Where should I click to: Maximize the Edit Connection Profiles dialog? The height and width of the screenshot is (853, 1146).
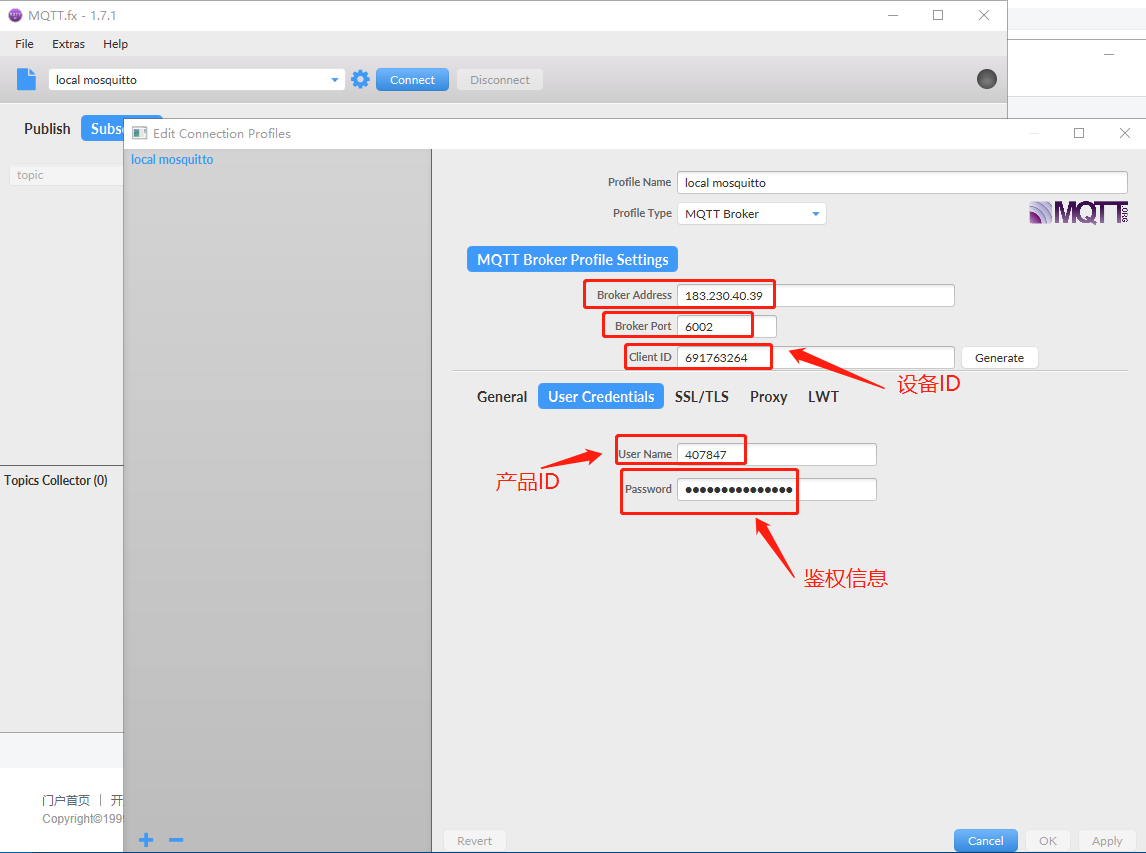(x=1079, y=133)
